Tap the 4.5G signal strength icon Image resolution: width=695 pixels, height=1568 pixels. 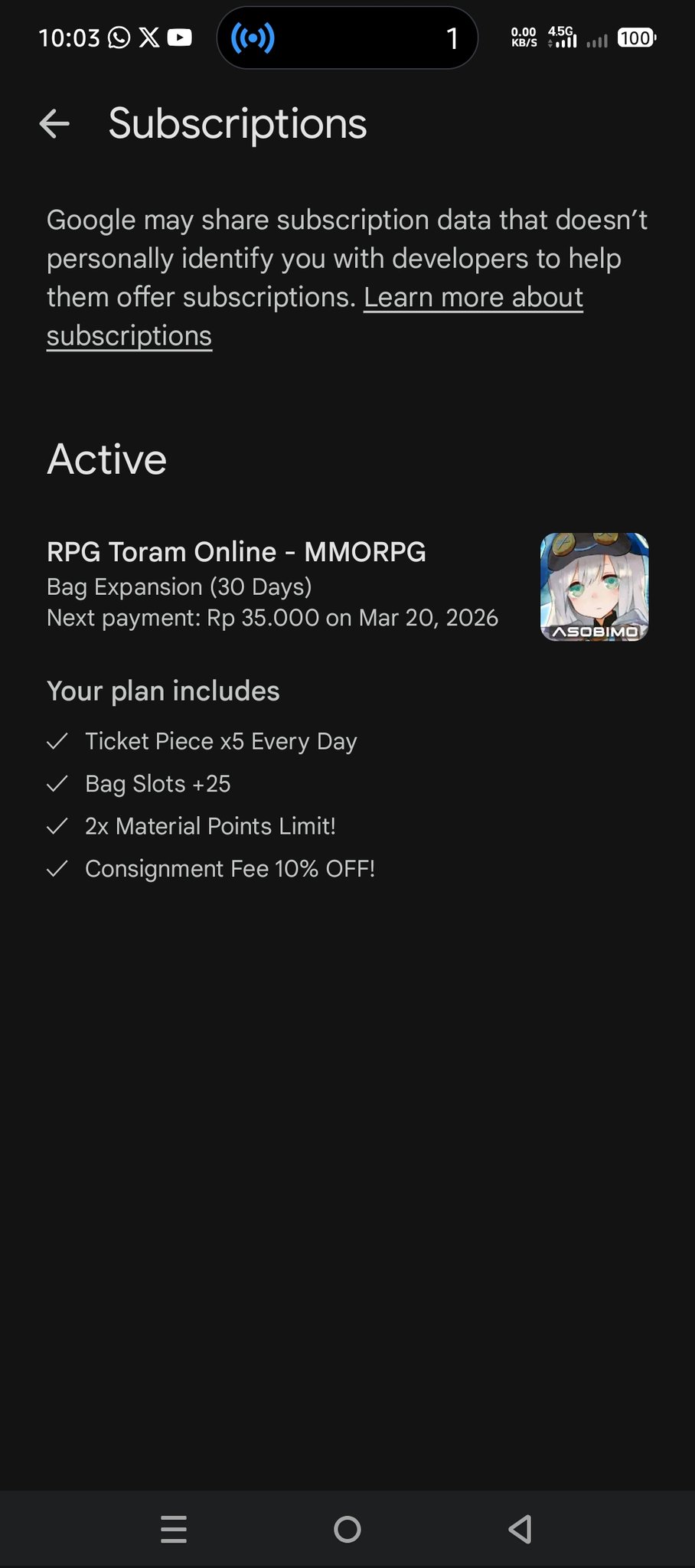[x=563, y=37]
